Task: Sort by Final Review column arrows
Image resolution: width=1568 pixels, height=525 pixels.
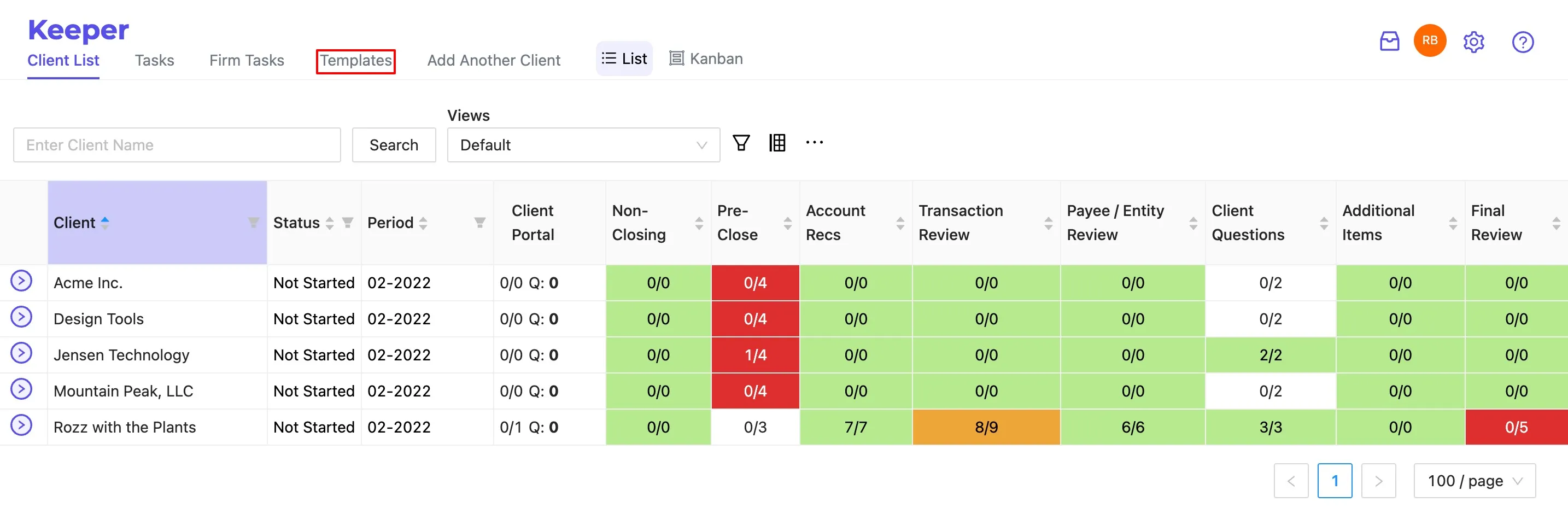Action: pyautogui.click(x=1557, y=224)
